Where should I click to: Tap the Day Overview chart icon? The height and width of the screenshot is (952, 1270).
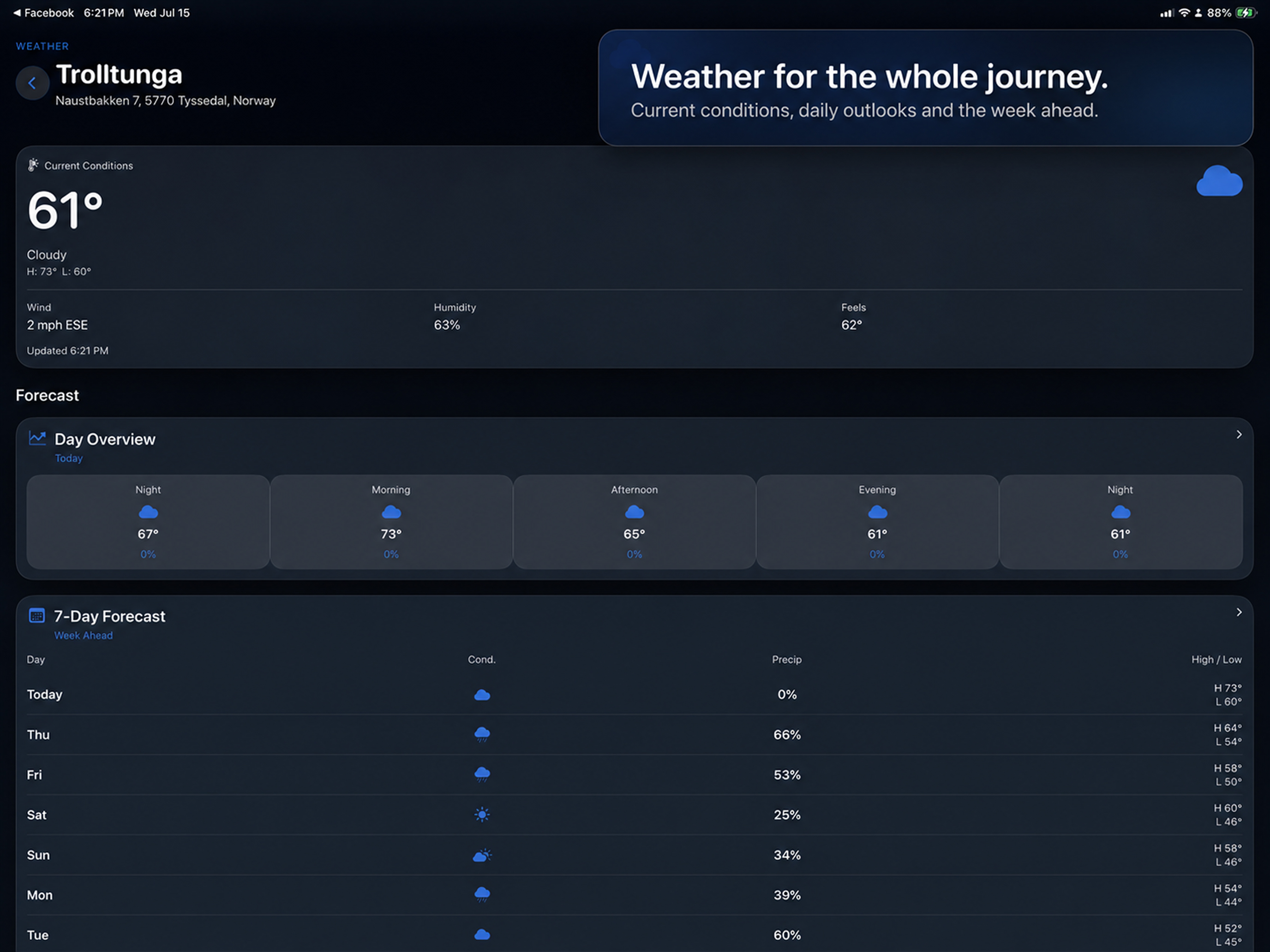(37, 439)
